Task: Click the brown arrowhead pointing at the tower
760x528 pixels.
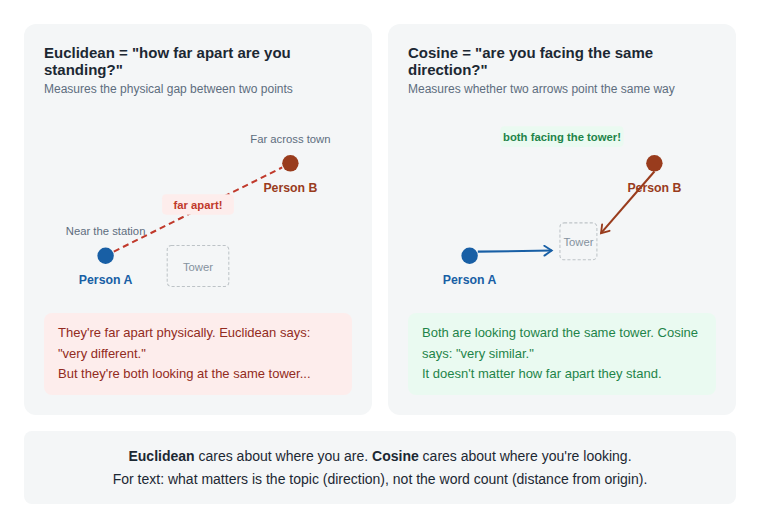Action: coord(605,228)
